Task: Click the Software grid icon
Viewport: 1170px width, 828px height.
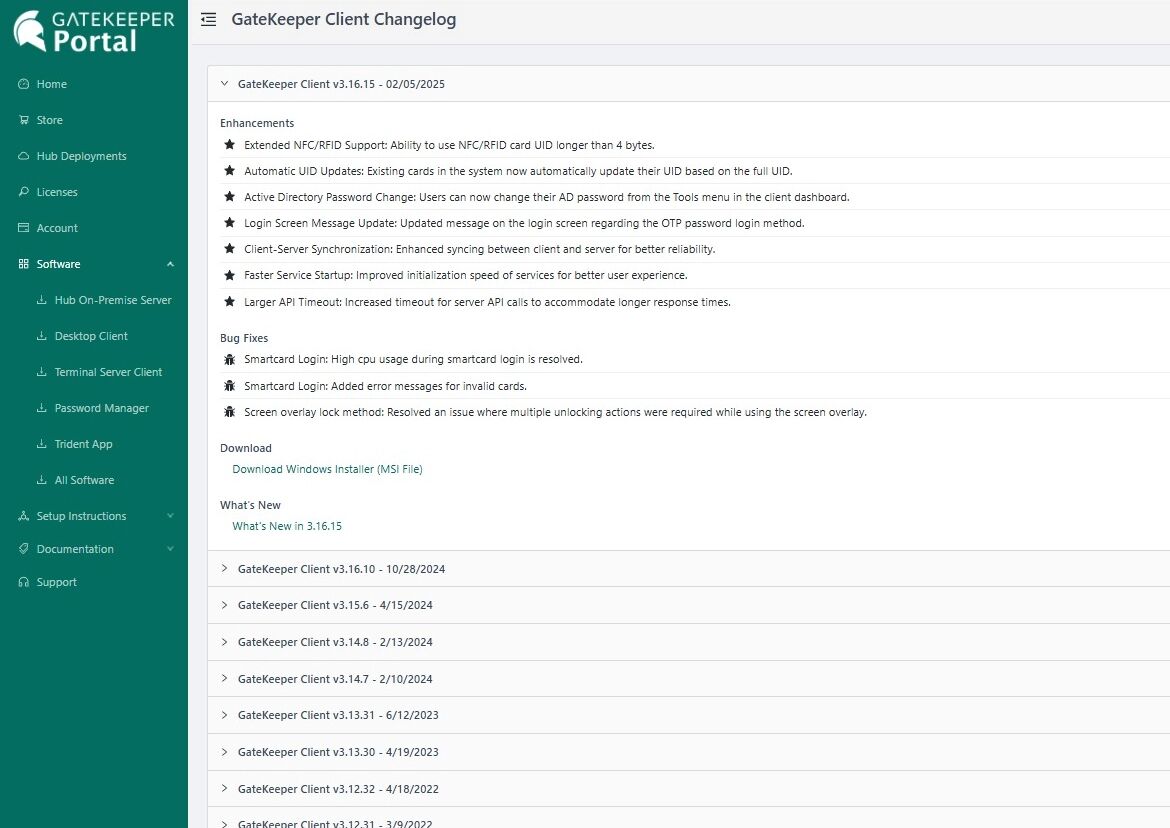Action: [x=23, y=264]
